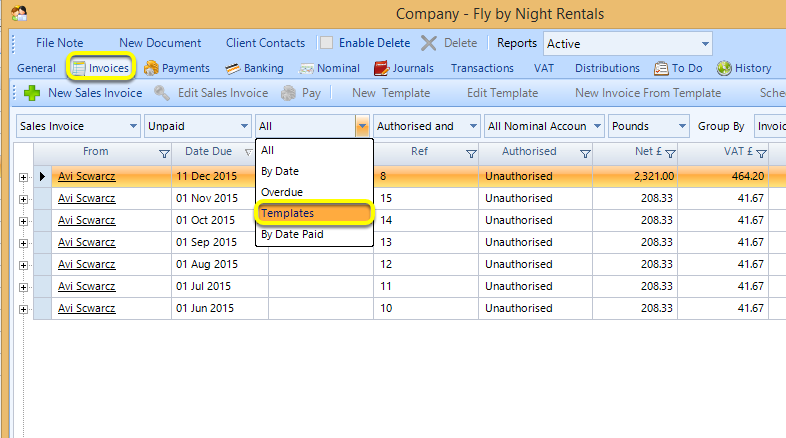Click the application icon in title bar
The height and width of the screenshot is (438, 786).
[x=19, y=14]
